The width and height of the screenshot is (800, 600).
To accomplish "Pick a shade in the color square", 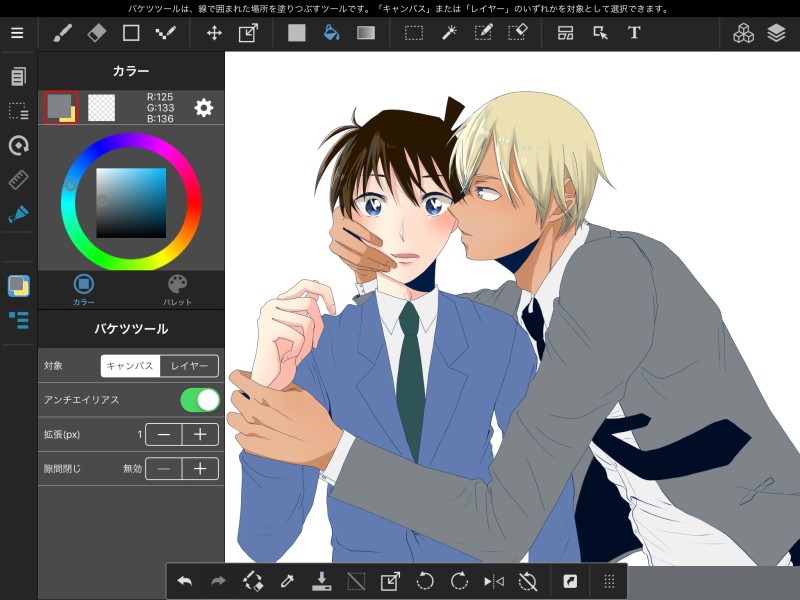I will tap(131, 203).
